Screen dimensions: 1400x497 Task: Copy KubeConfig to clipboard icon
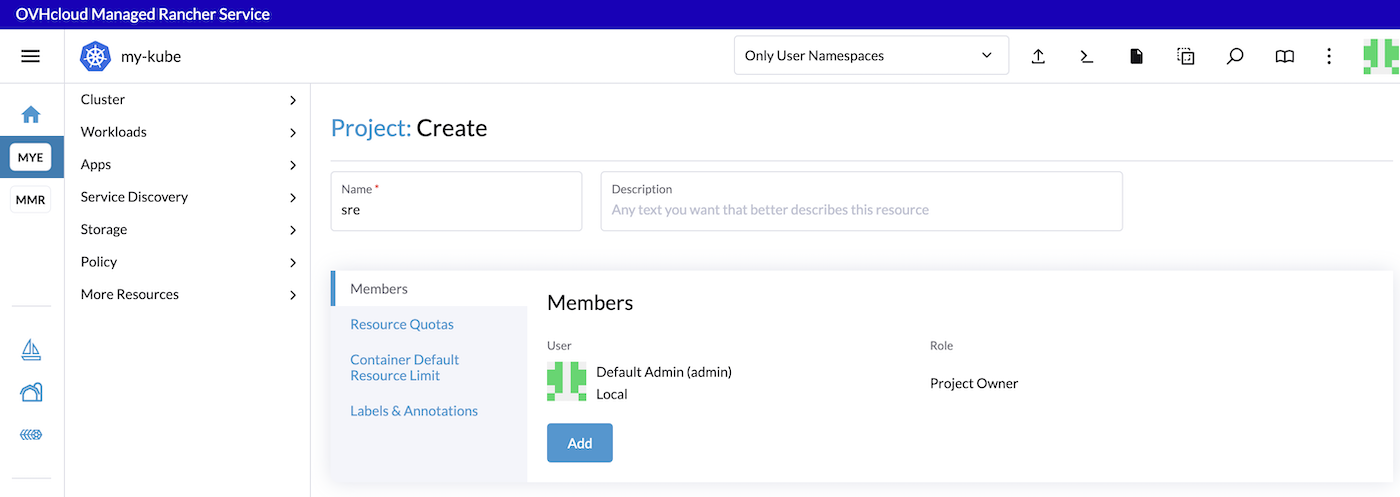click(x=1185, y=56)
